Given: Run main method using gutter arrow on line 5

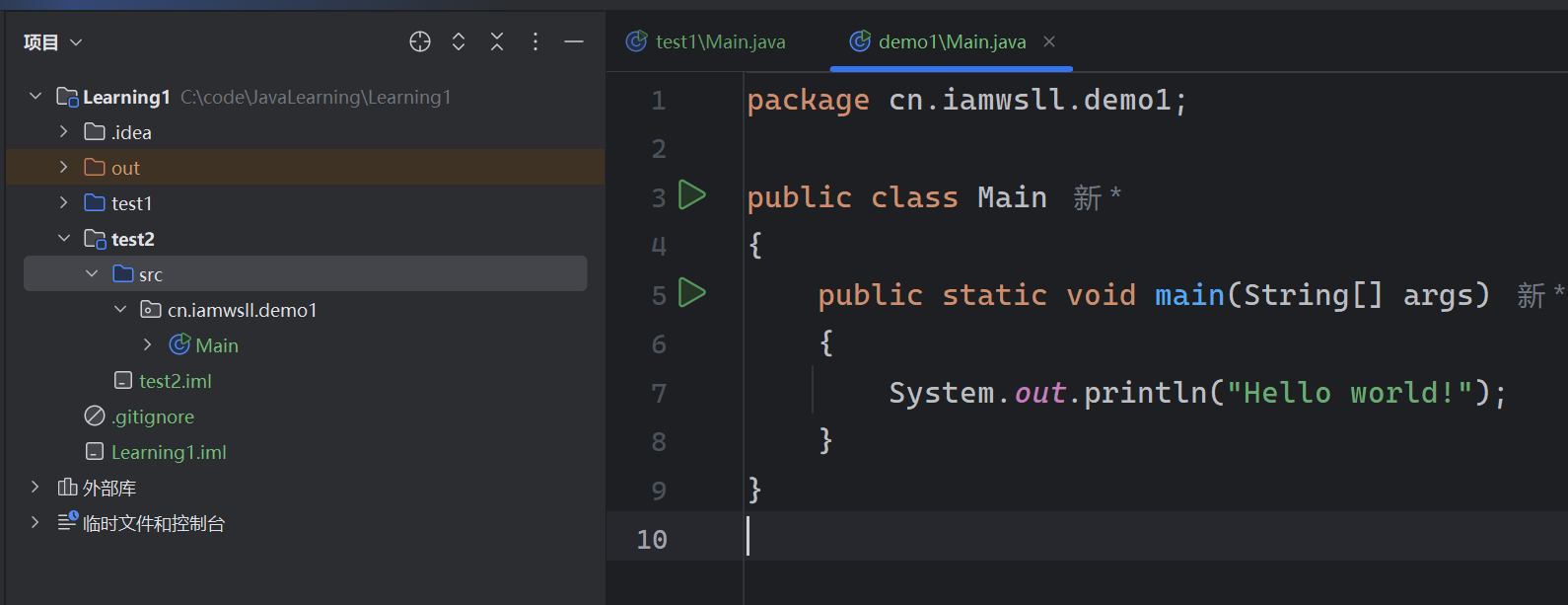Looking at the screenshot, I should tap(692, 293).
